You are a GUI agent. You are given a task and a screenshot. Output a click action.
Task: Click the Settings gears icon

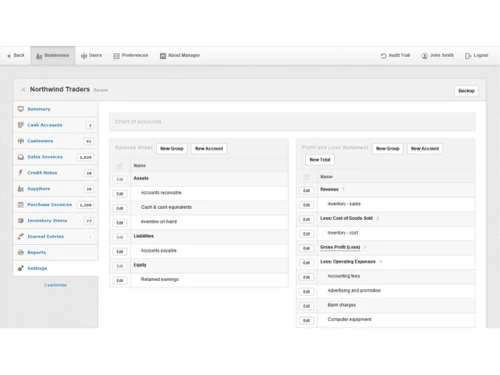[x=21, y=268]
